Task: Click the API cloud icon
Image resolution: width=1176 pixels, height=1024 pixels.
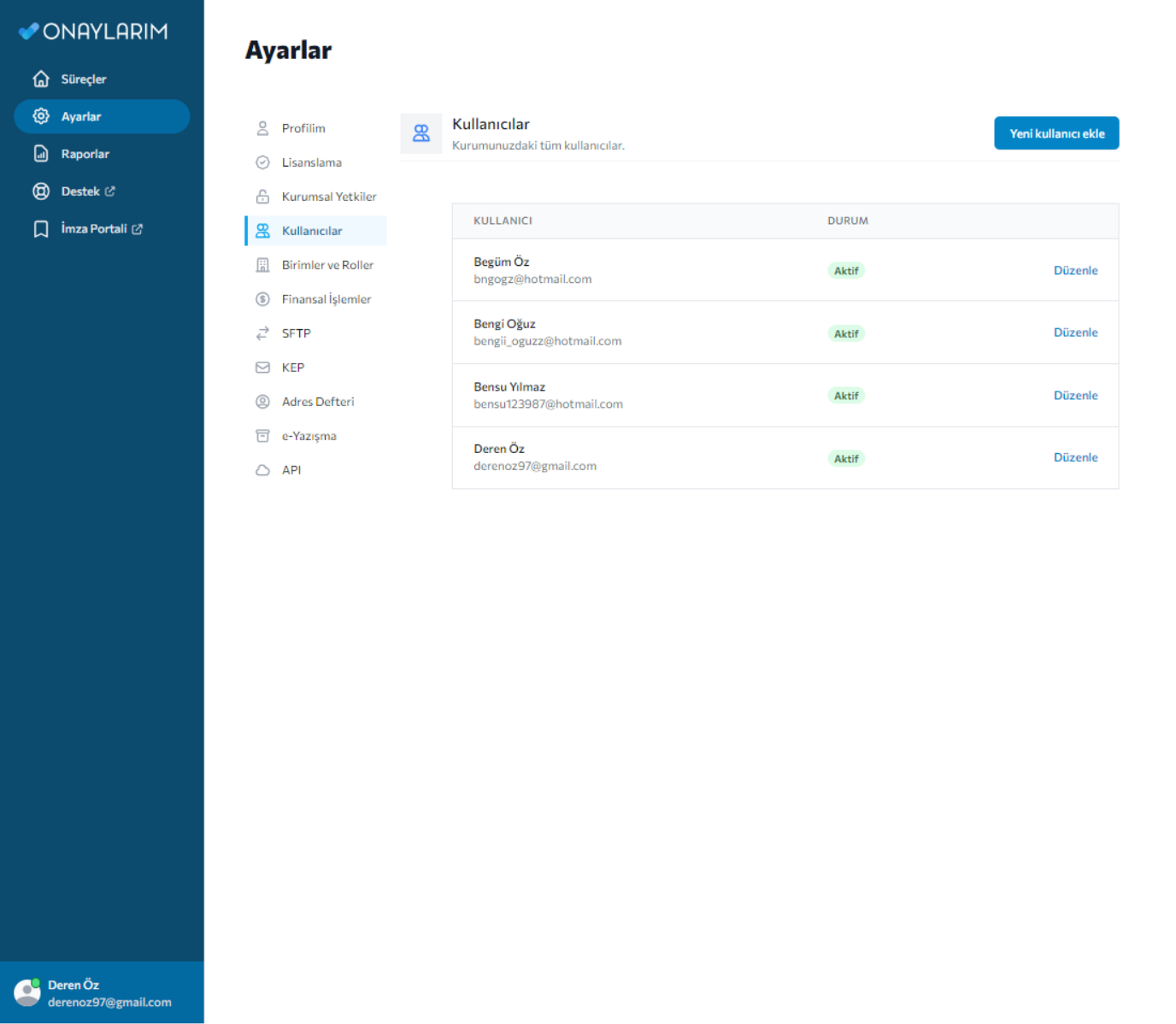Action: pyautogui.click(x=262, y=470)
